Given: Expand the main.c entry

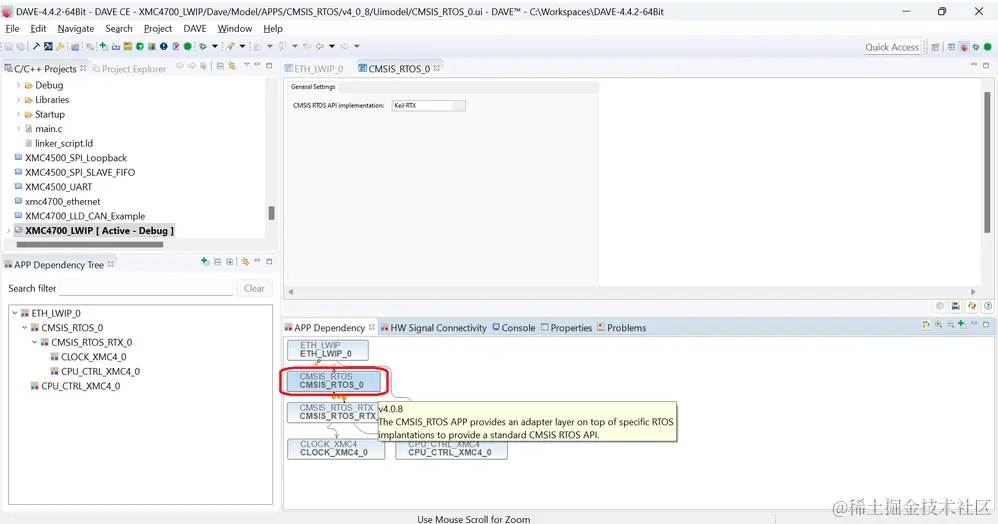Looking at the screenshot, I should tap(18, 129).
